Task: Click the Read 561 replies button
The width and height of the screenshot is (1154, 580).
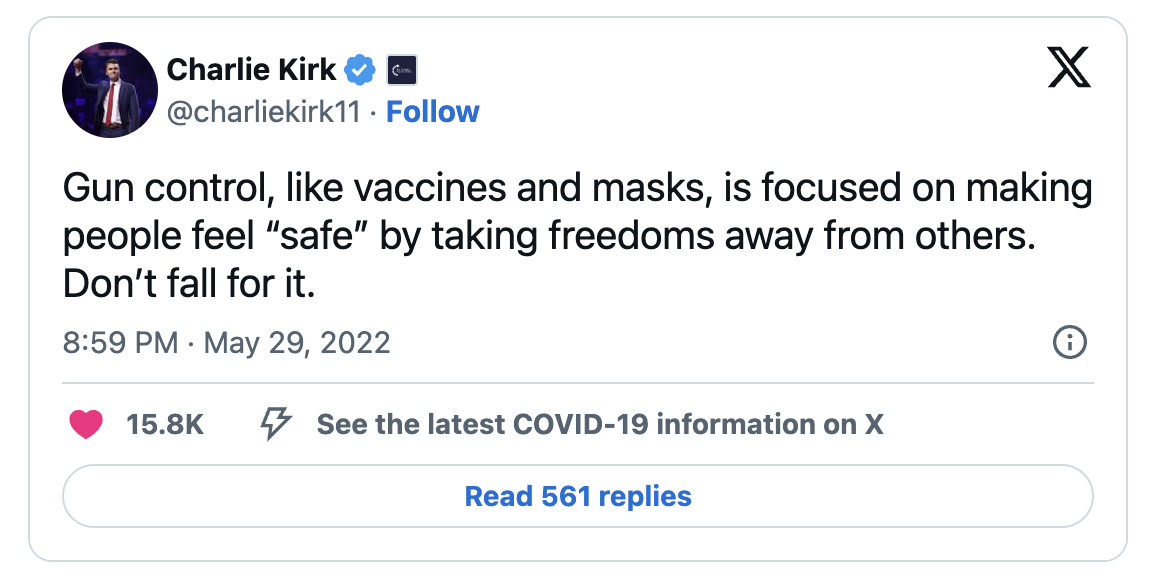Action: 578,496
